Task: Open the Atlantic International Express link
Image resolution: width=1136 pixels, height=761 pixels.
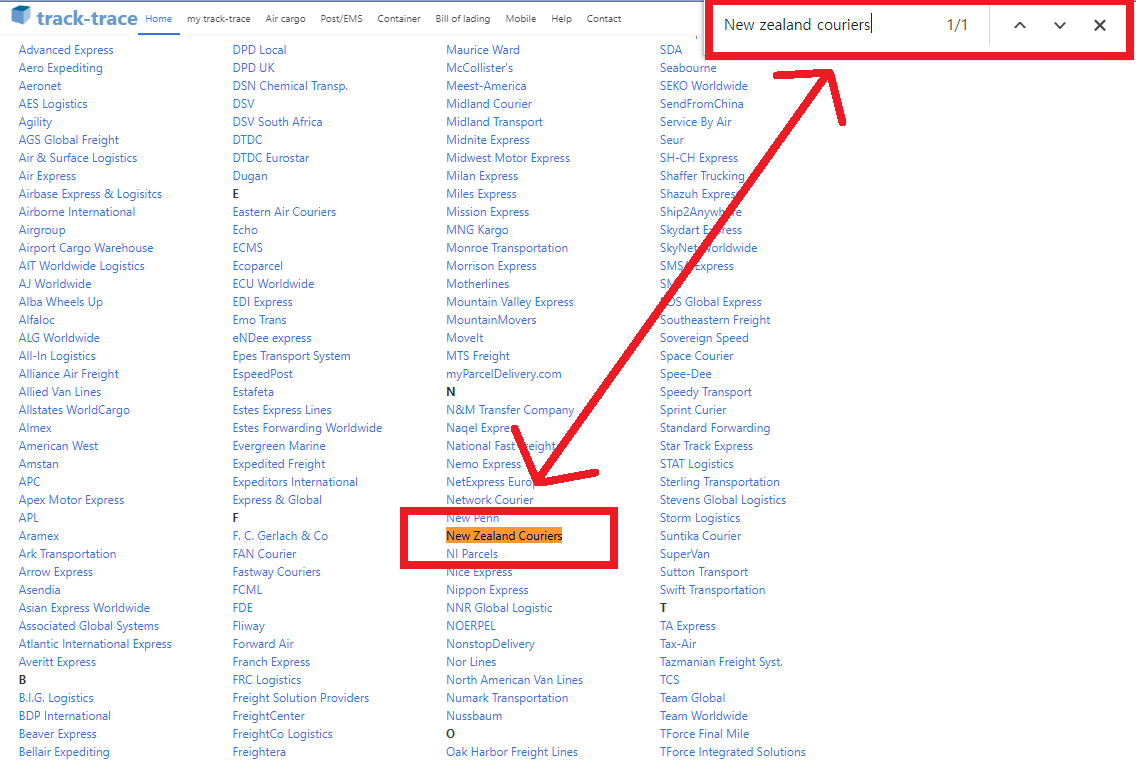Action: click(96, 644)
